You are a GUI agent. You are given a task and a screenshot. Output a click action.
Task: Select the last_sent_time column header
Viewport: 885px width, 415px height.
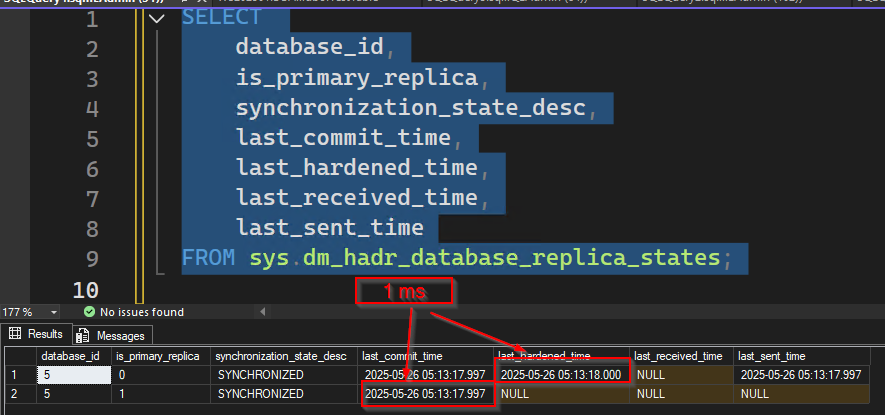(x=801, y=356)
